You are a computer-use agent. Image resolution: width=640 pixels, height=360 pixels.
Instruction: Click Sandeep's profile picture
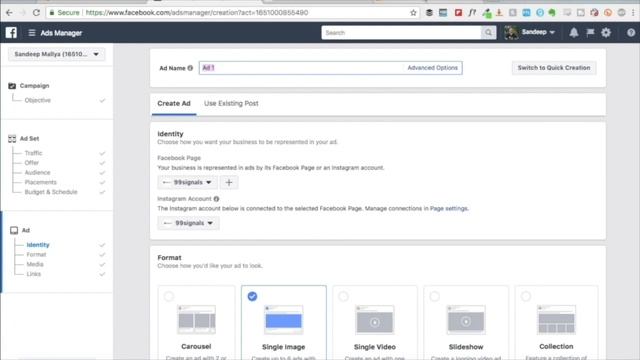[x=511, y=32]
